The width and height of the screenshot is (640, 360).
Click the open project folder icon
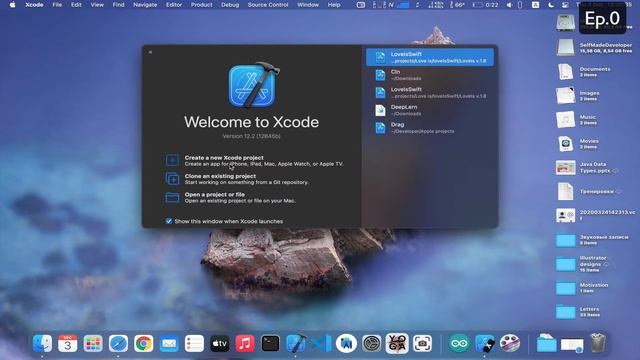[172, 197]
